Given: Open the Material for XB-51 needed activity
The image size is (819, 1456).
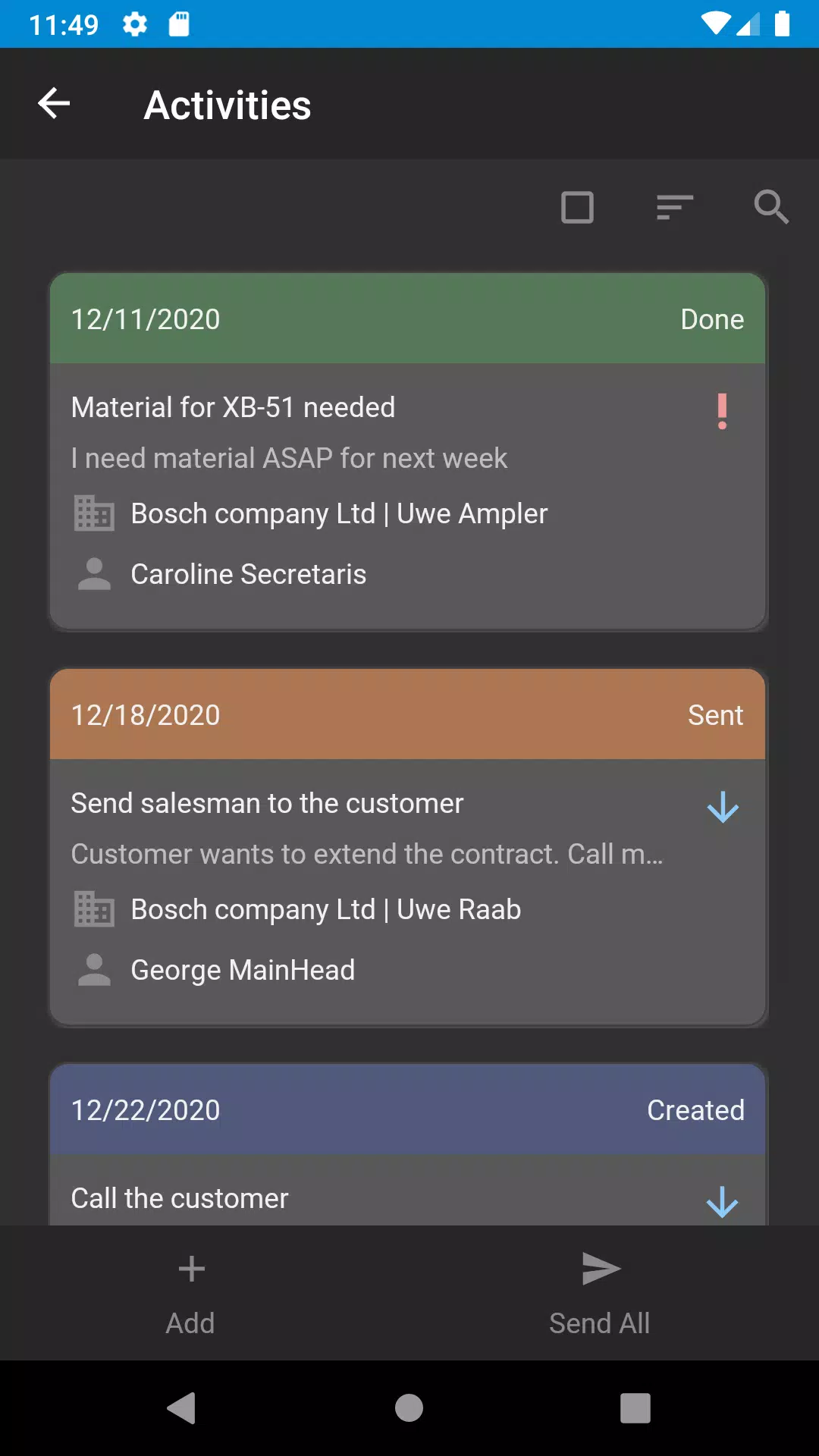Looking at the screenshot, I should pos(234,408).
